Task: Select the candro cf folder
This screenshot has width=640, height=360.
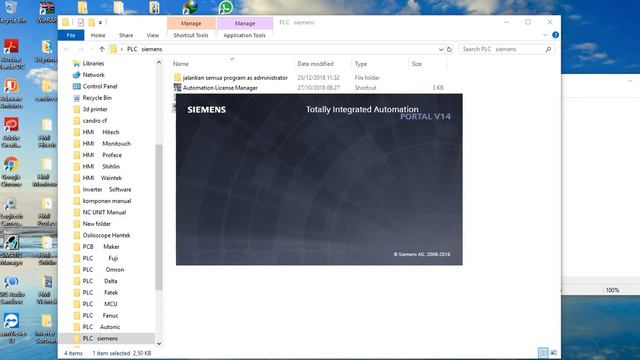Action: [95, 120]
